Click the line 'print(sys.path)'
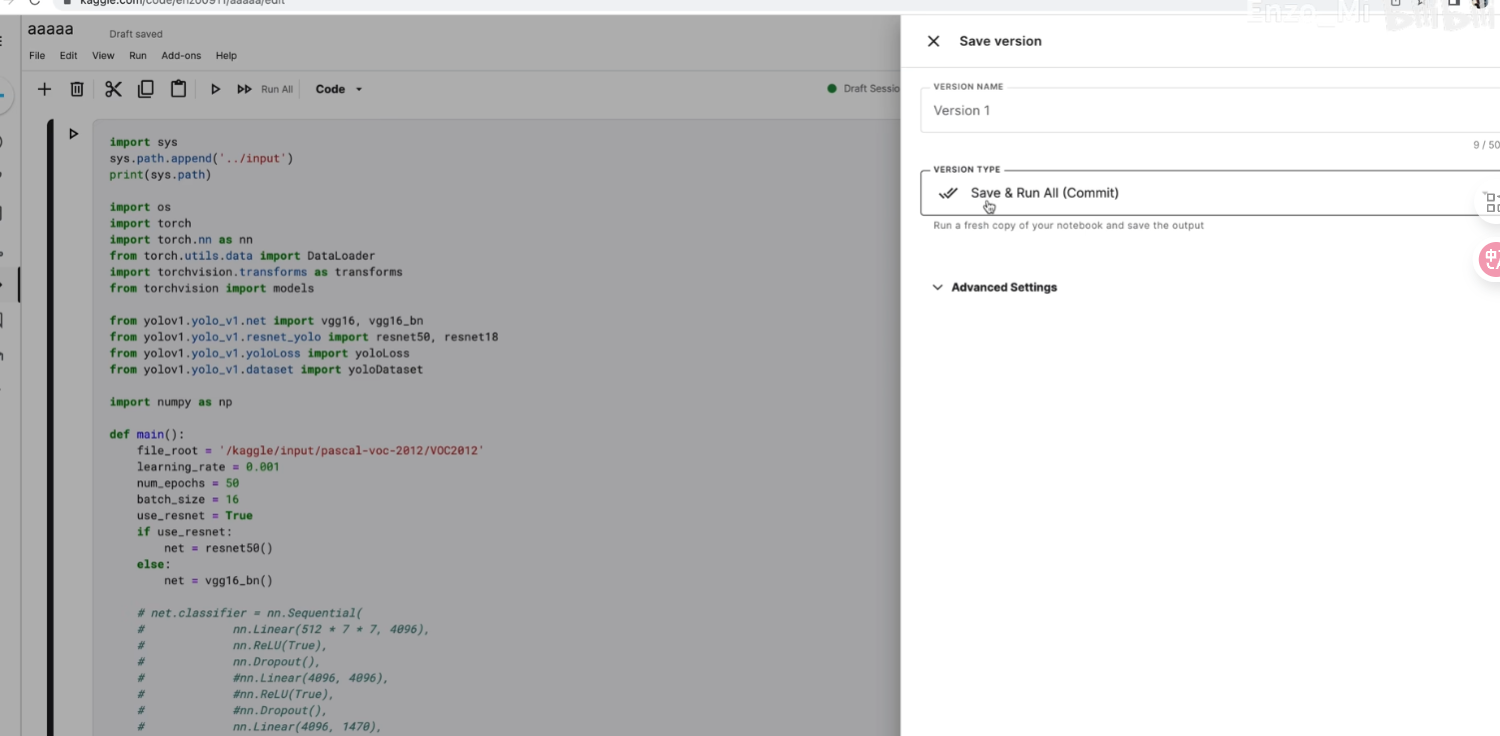1500x736 pixels. (x=160, y=175)
